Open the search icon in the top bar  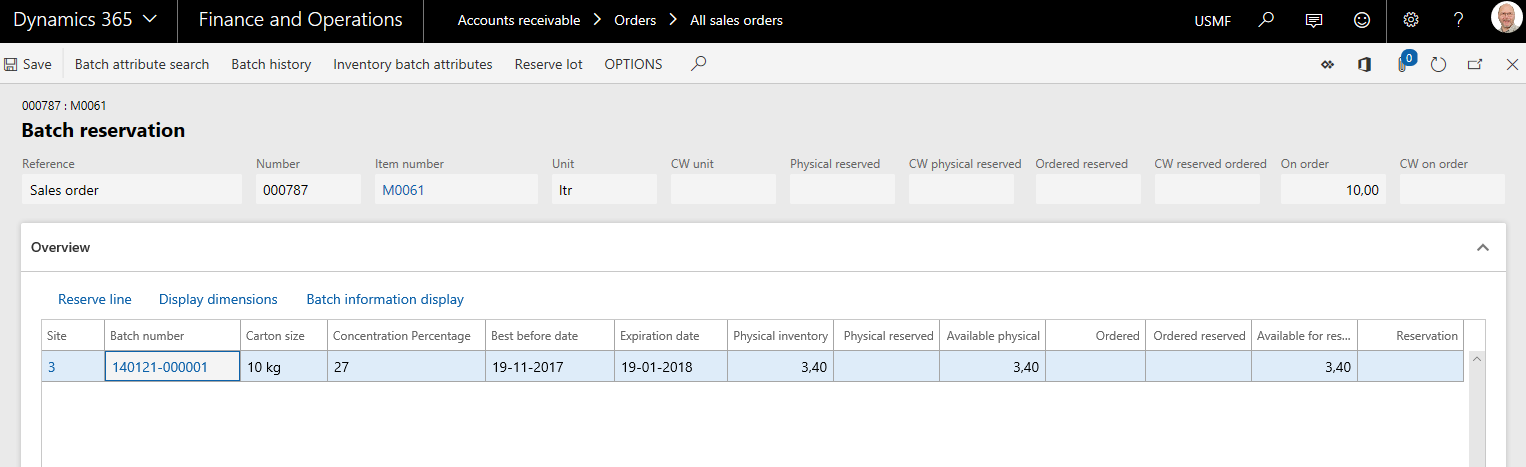tap(1266, 20)
